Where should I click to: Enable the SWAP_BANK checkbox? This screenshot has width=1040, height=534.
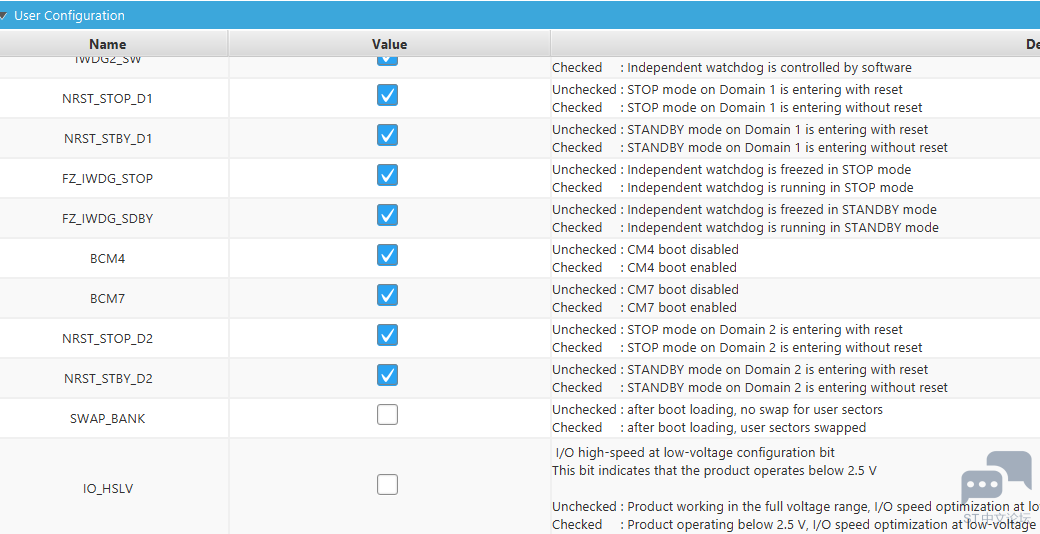tap(387, 415)
